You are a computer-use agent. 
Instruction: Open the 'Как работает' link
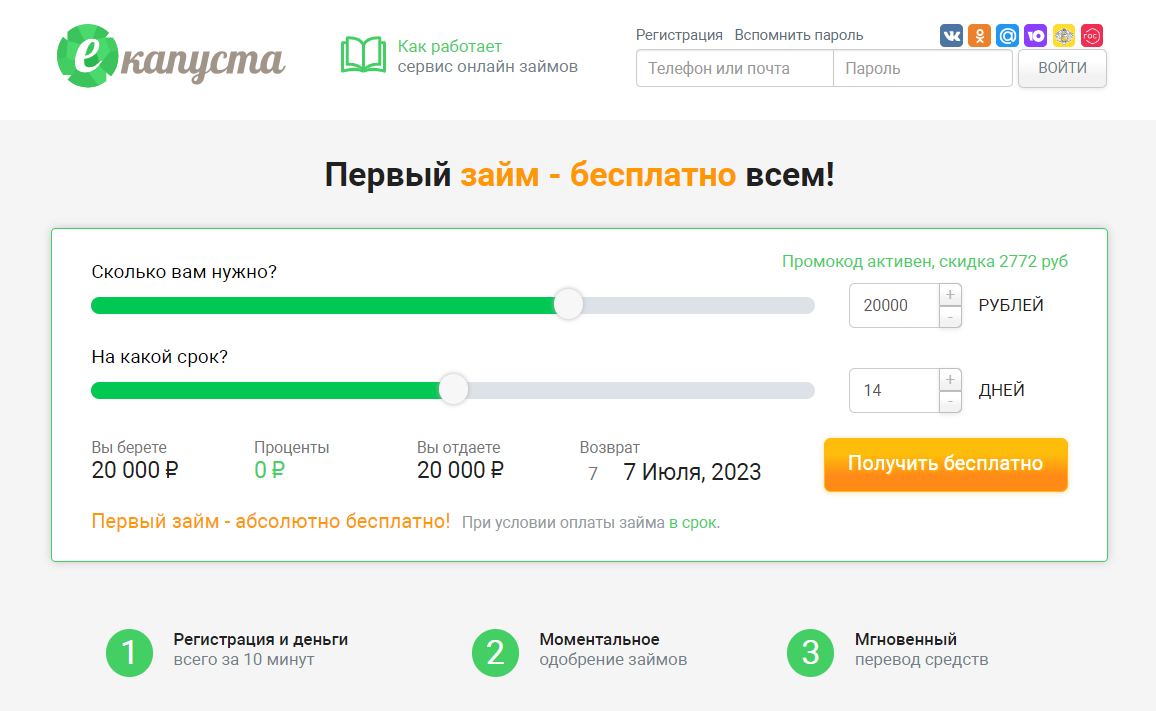(450, 46)
